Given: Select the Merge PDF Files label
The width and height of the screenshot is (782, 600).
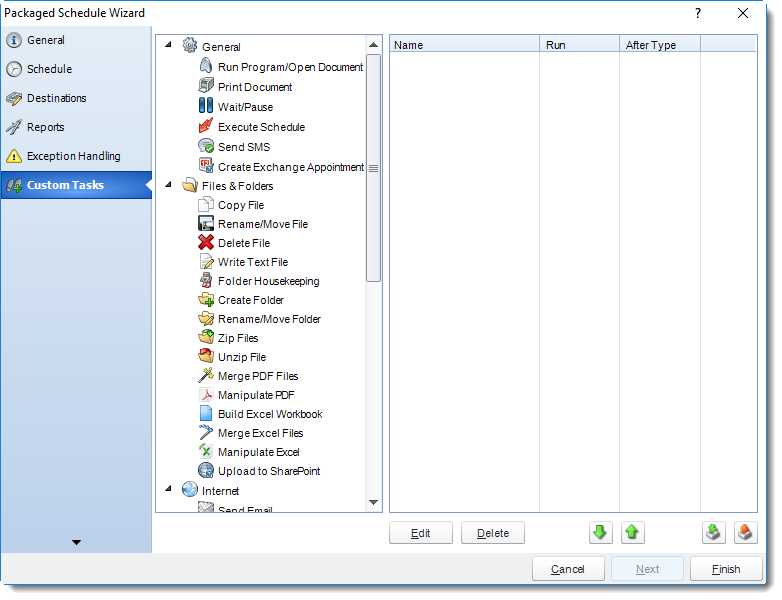Looking at the screenshot, I should click(x=258, y=376).
